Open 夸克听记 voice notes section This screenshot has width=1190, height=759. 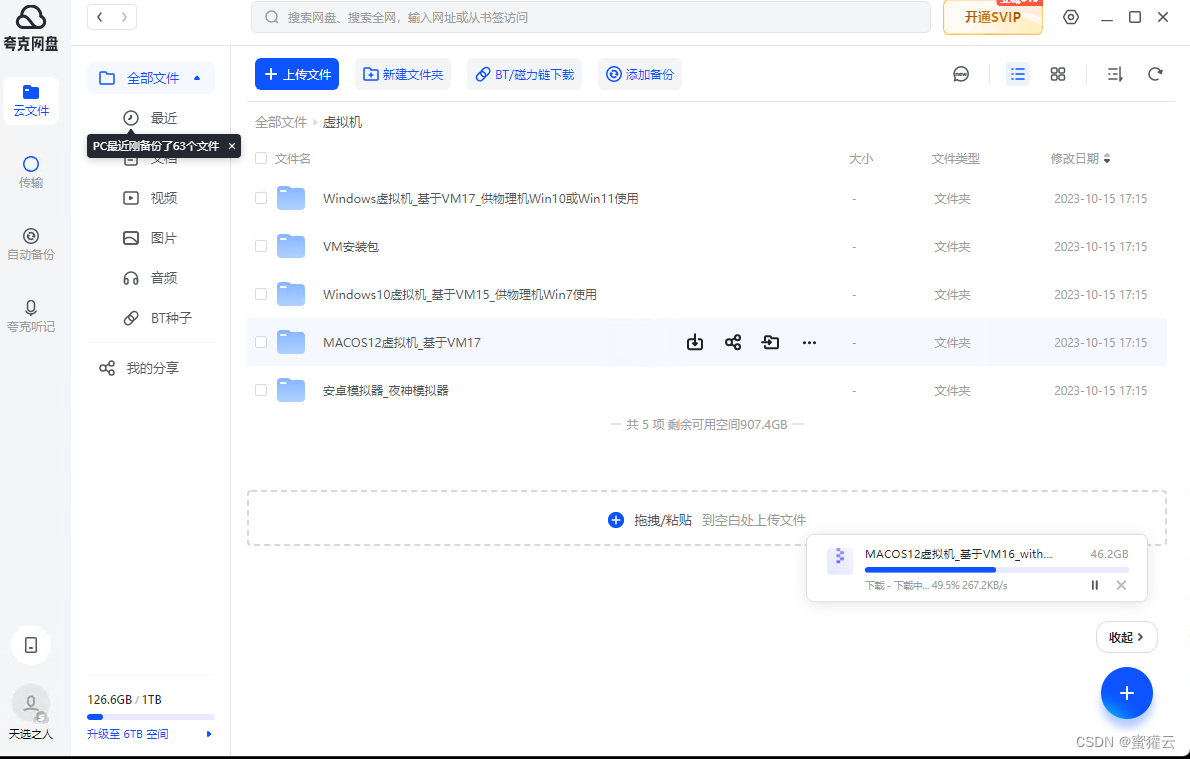click(x=30, y=317)
